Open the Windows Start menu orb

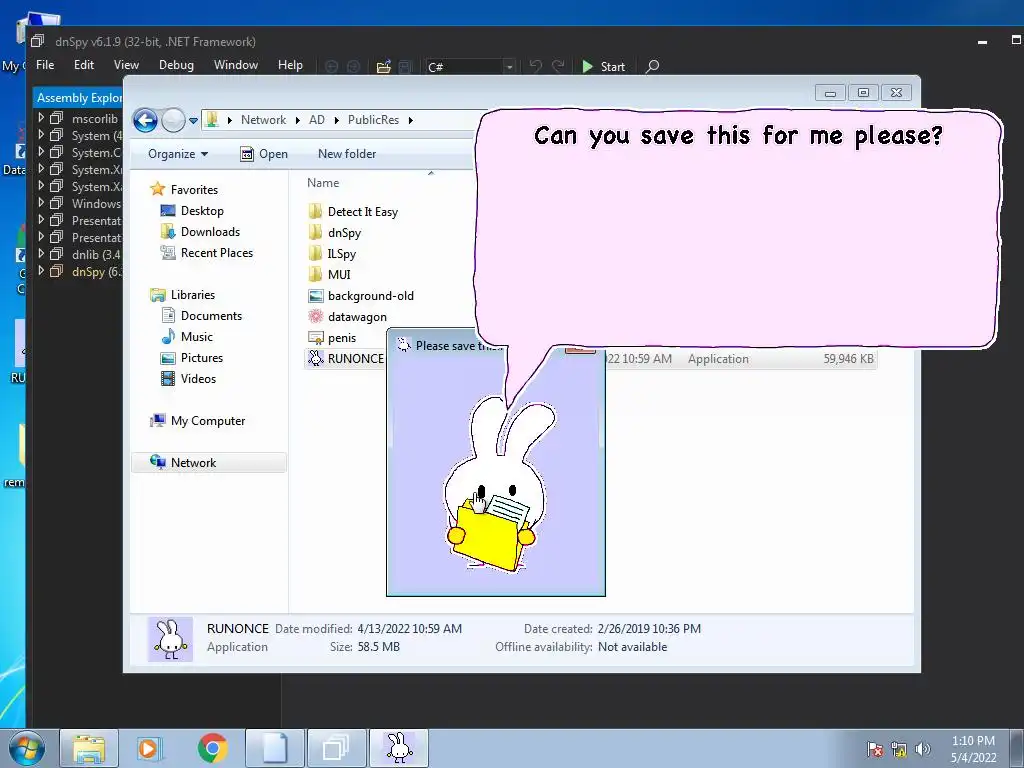27,748
